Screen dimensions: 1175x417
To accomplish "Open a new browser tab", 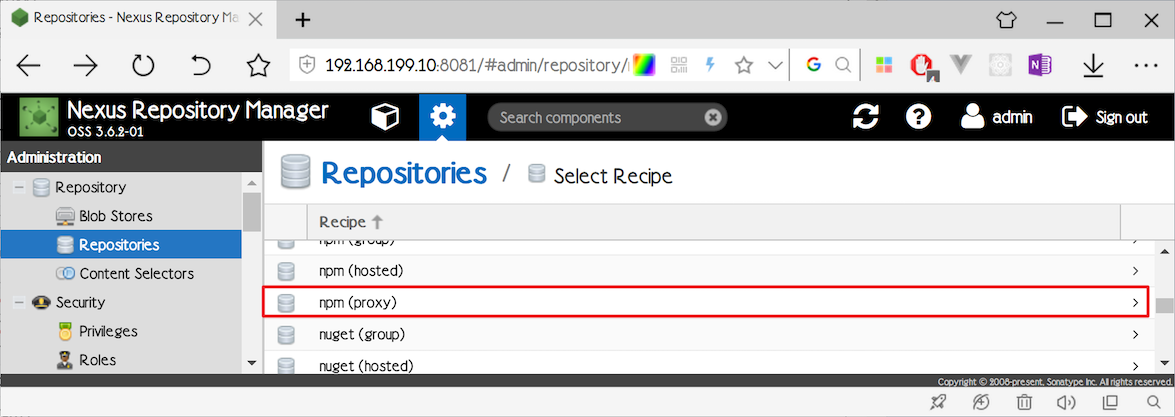I will point(302,20).
